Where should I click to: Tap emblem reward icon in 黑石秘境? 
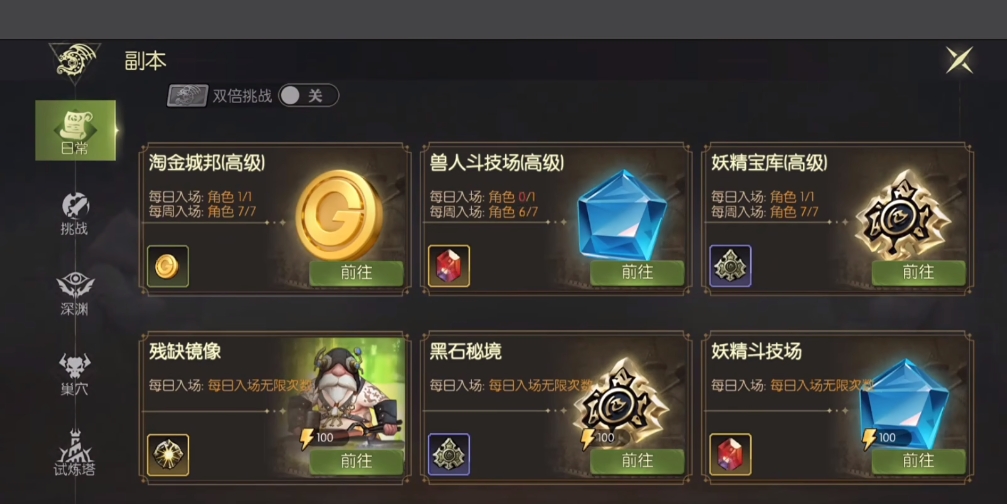449,455
